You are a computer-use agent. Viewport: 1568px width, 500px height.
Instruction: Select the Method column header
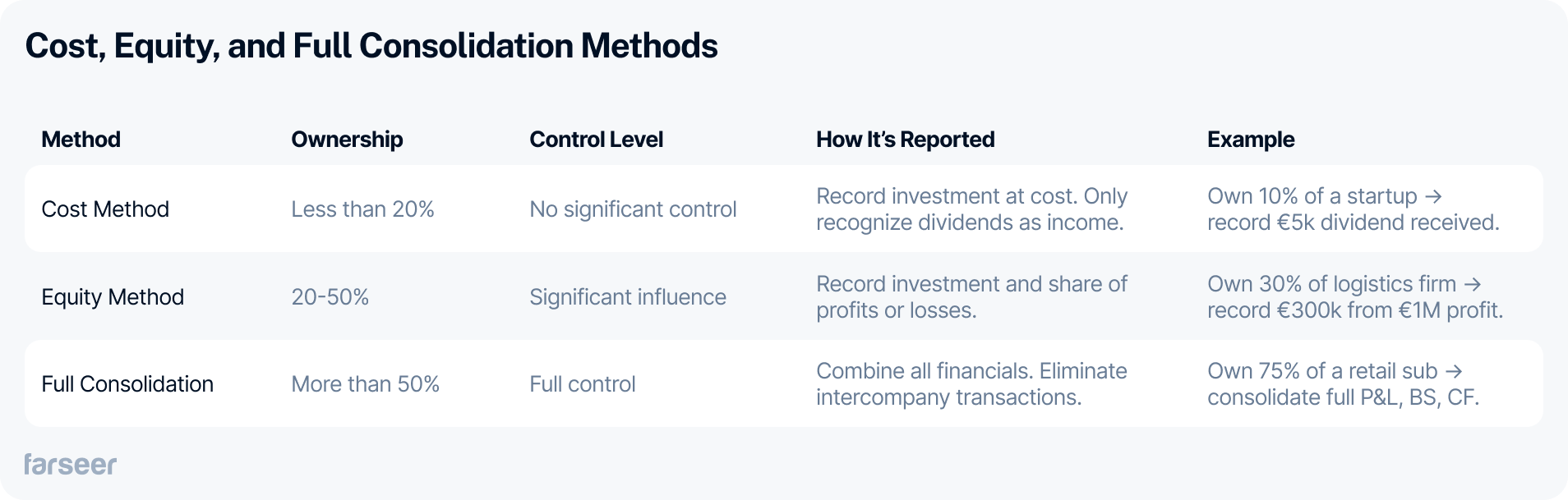click(x=81, y=140)
